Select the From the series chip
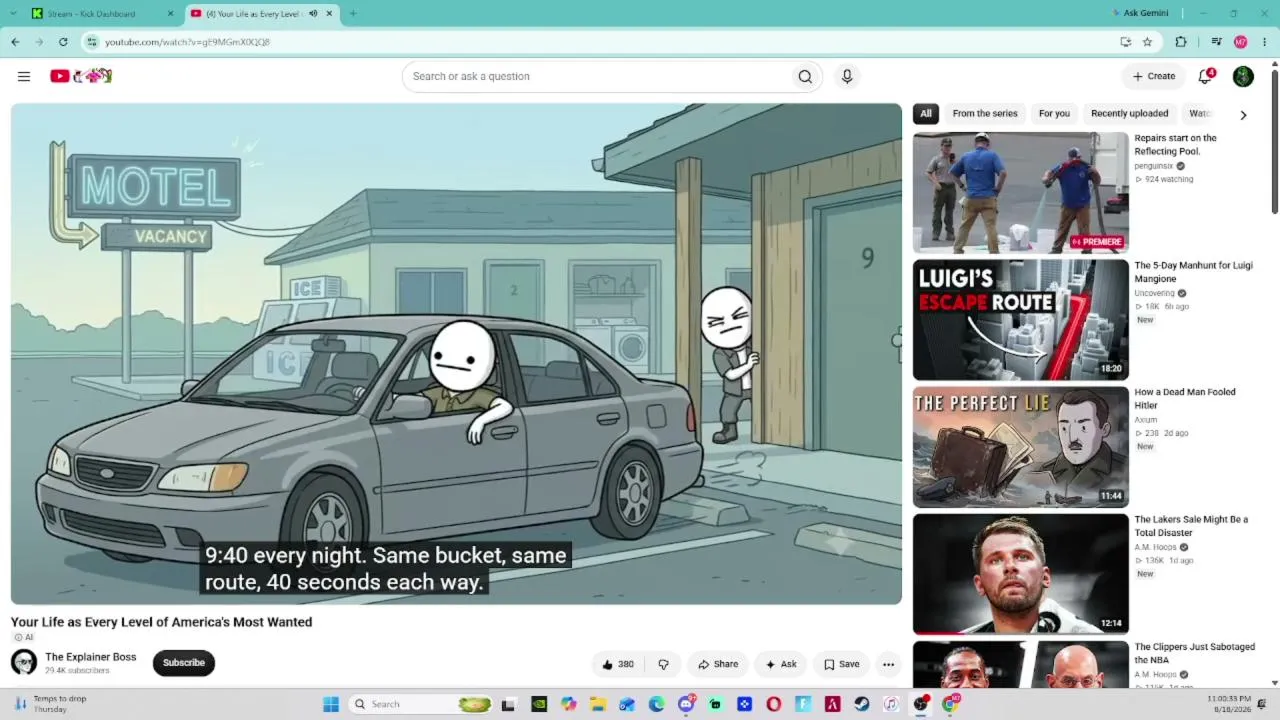Screen dimensions: 1280x720 (985, 114)
